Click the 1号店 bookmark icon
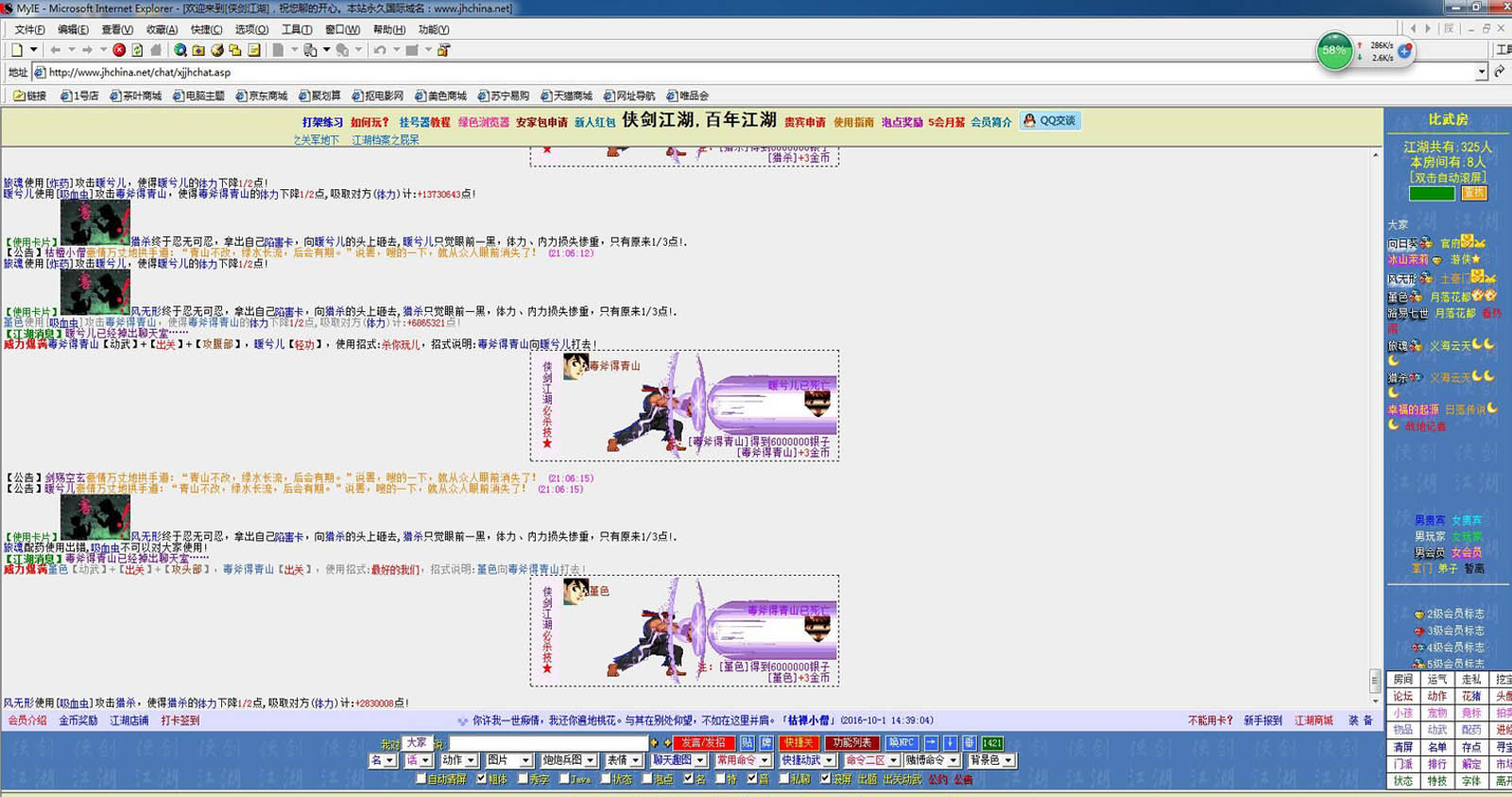Image resolution: width=1512 pixels, height=797 pixels. click(x=66, y=95)
